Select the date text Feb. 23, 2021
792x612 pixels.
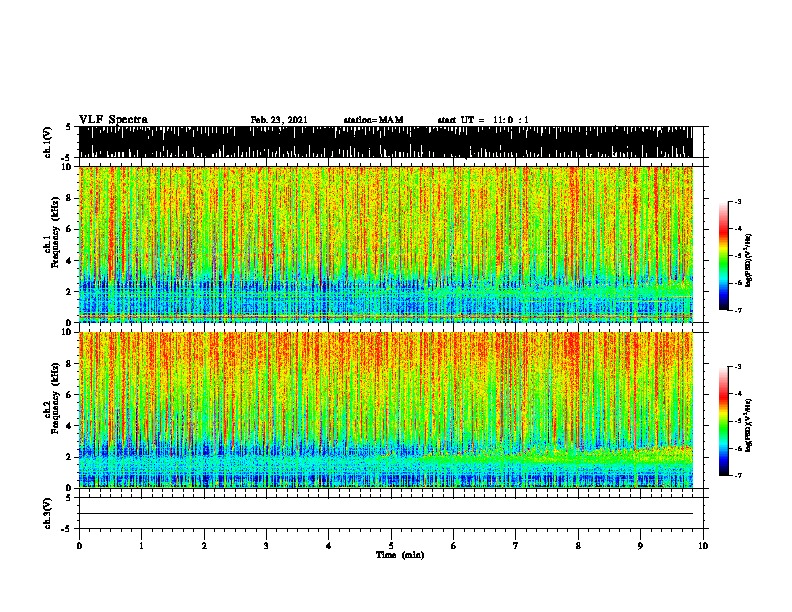(279, 120)
